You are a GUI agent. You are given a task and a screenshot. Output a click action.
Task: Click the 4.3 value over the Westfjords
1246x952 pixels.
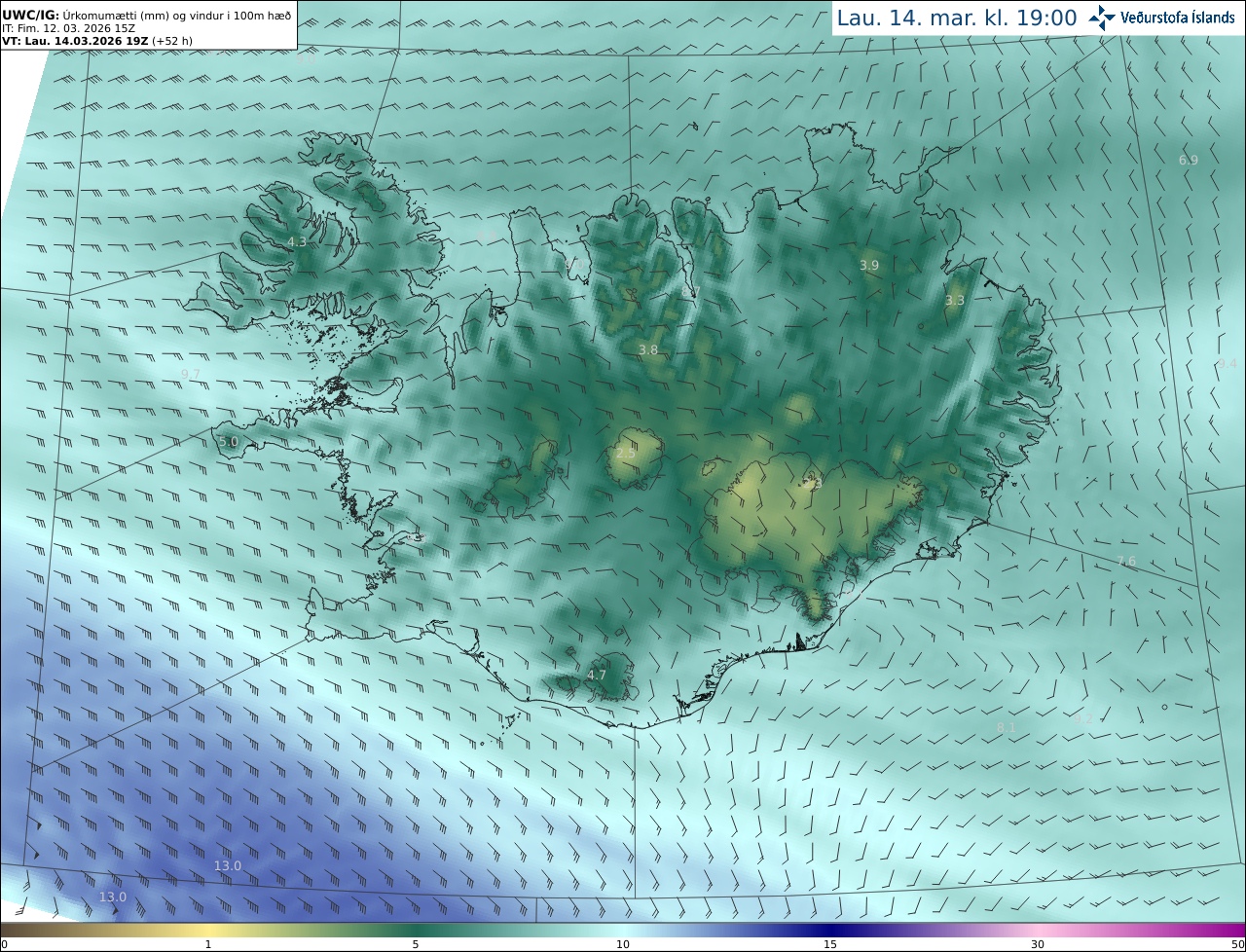coord(297,241)
